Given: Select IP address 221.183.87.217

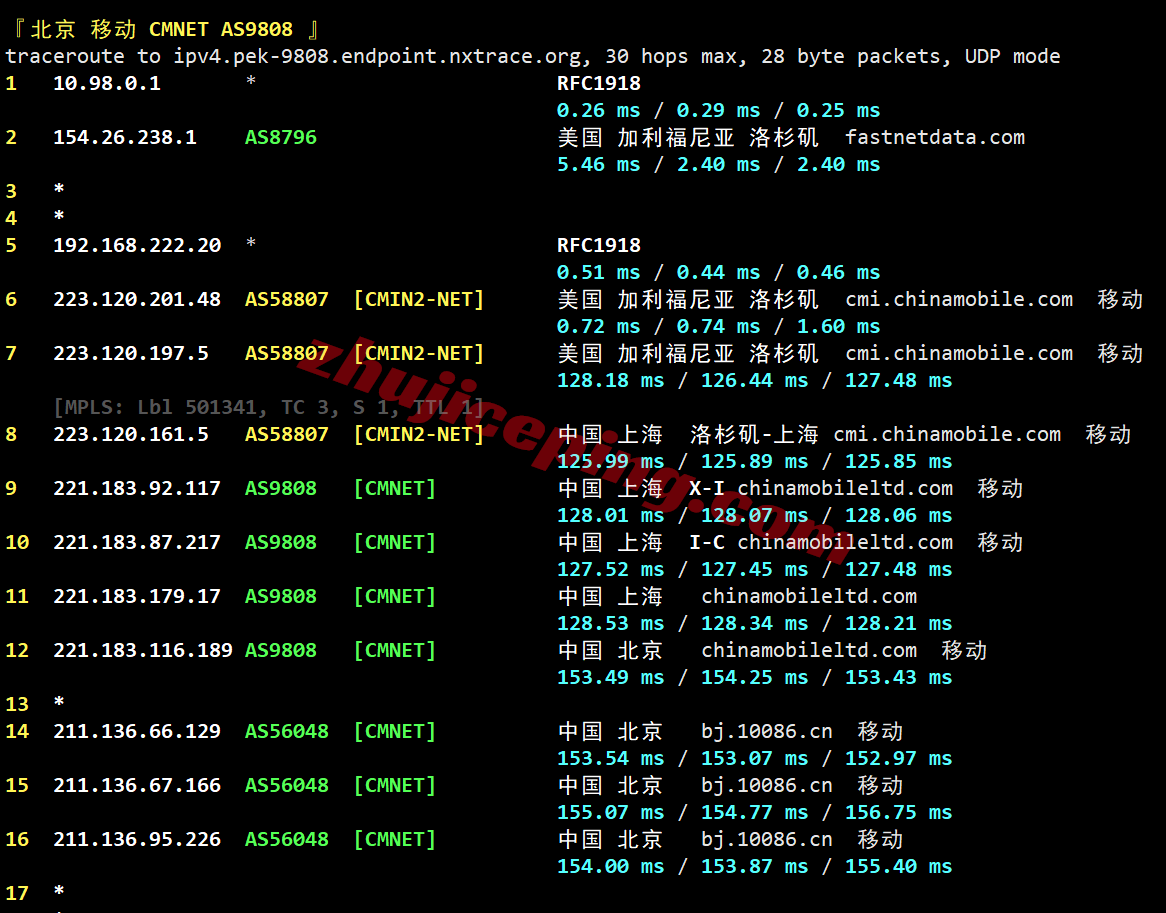Looking at the screenshot, I should [x=138, y=543].
